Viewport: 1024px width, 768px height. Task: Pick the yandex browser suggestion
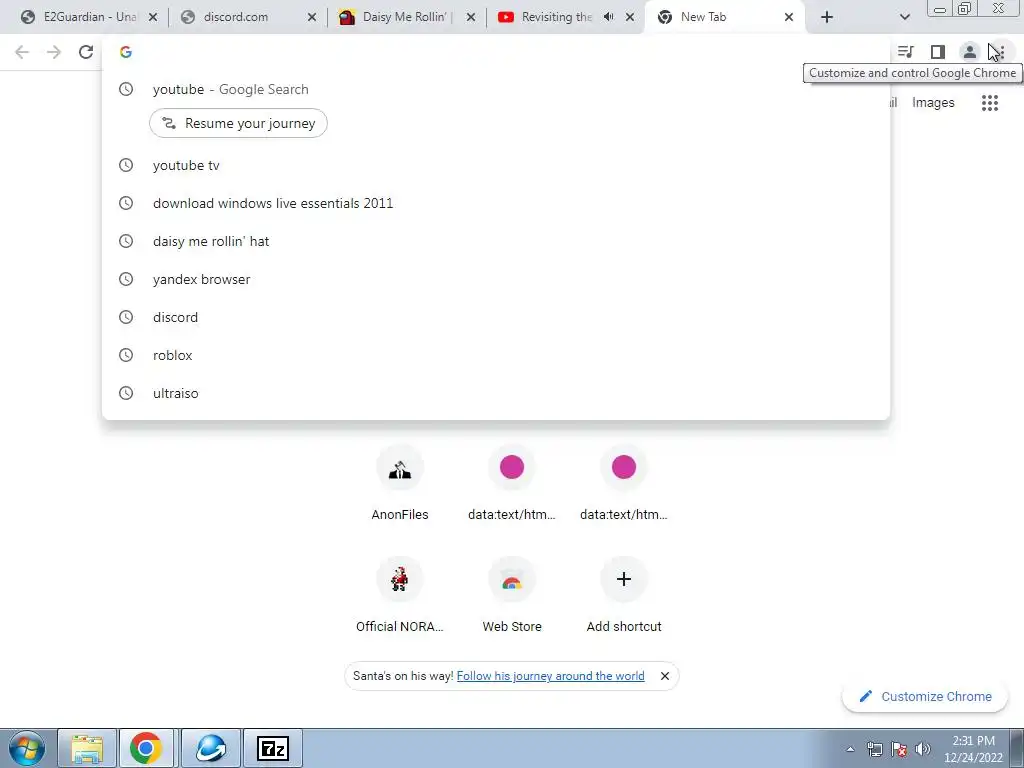496,280
